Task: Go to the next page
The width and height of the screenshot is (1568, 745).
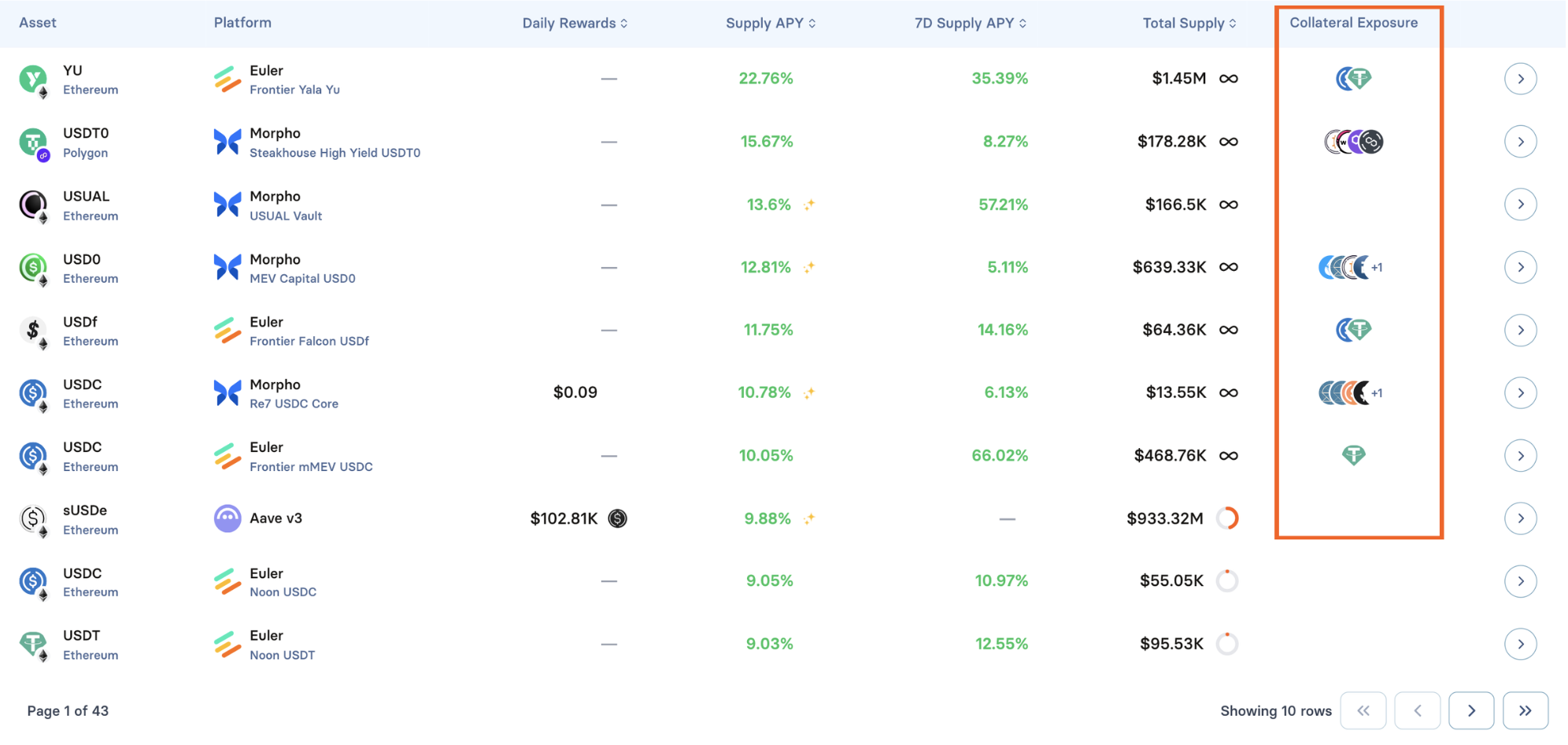Action: [x=1470, y=710]
